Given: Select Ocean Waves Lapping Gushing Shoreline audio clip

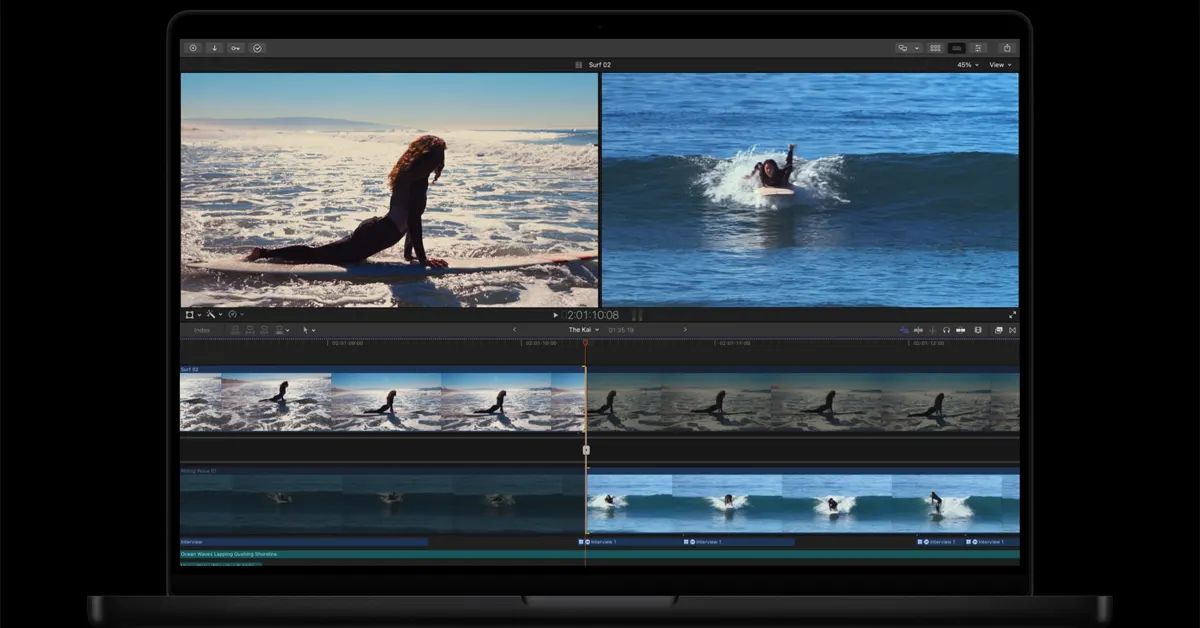Looking at the screenshot, I should tap(600, 554).
